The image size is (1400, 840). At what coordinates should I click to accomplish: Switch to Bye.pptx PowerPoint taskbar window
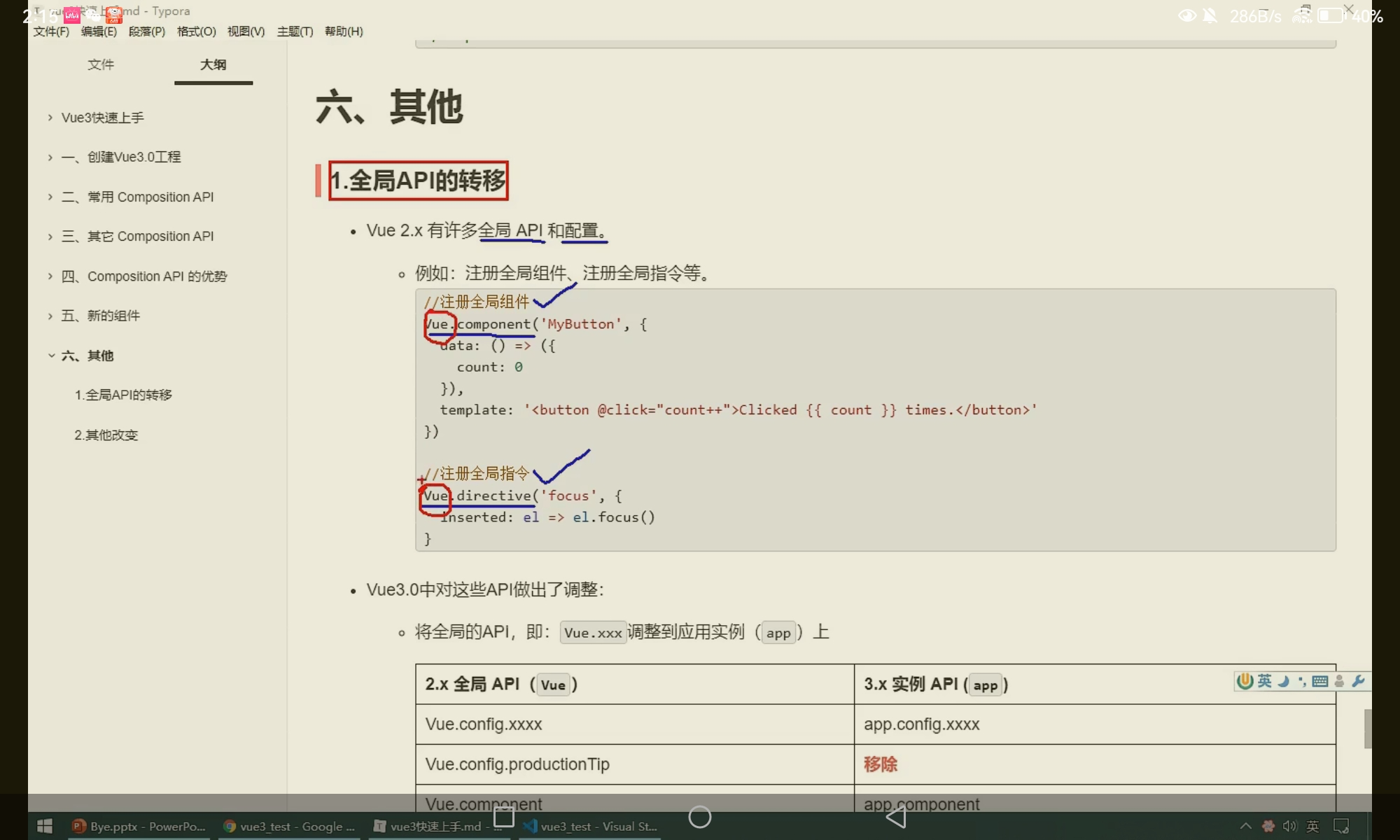click(138, 827)
